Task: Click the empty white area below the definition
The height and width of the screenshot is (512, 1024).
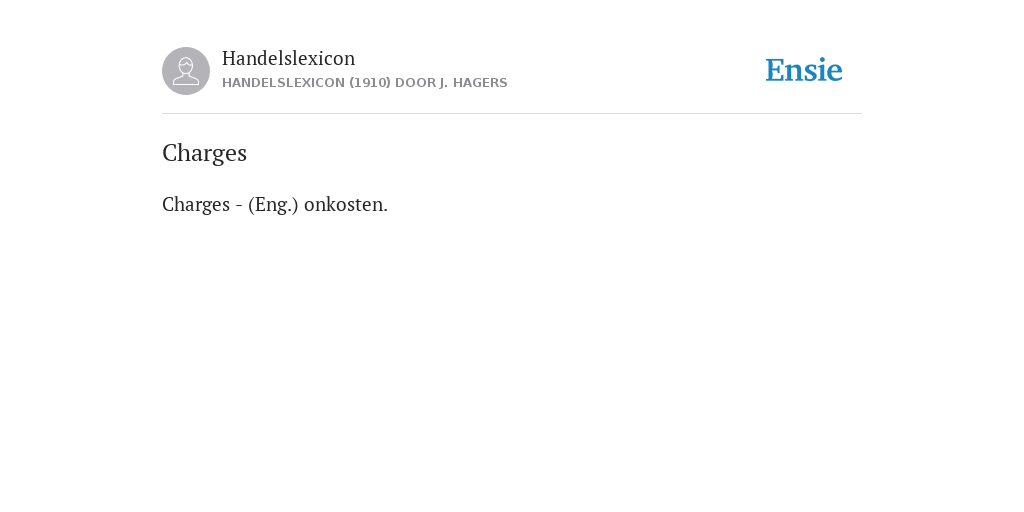Action: 512,359
